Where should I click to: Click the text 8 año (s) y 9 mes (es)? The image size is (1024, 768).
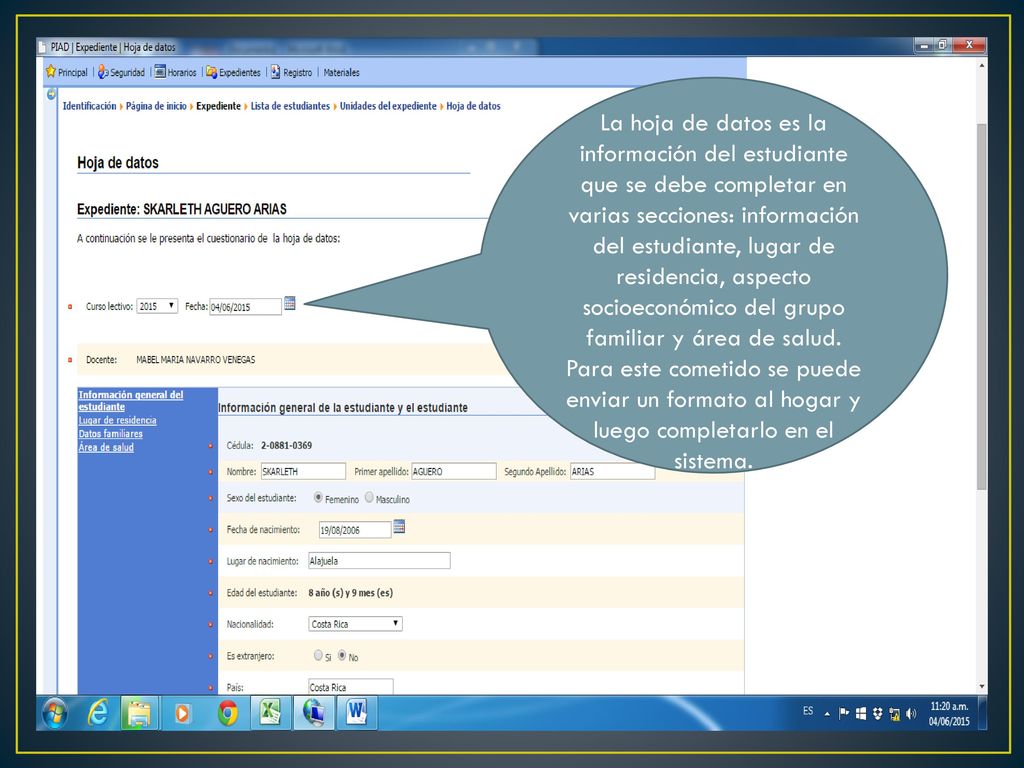[x=351, y=593]
